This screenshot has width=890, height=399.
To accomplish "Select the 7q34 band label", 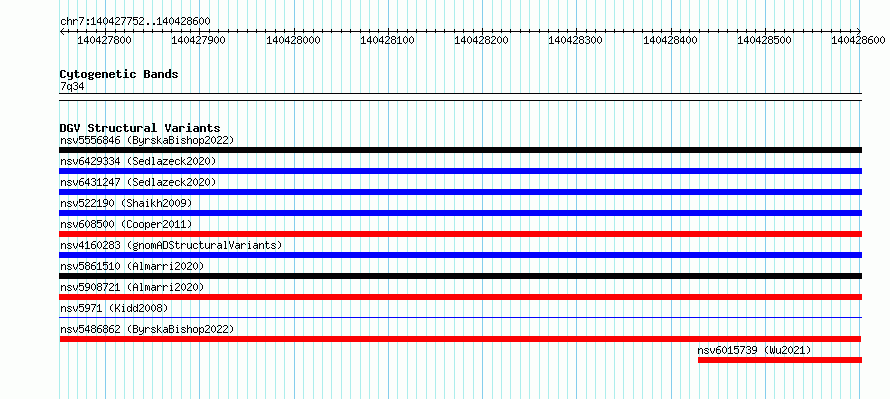I will tap(72, 87).
